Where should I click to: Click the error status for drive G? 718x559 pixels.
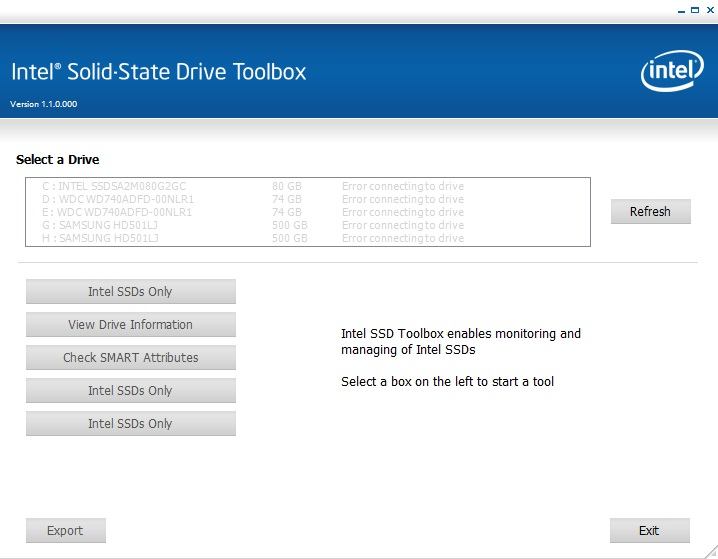[403, 225]
